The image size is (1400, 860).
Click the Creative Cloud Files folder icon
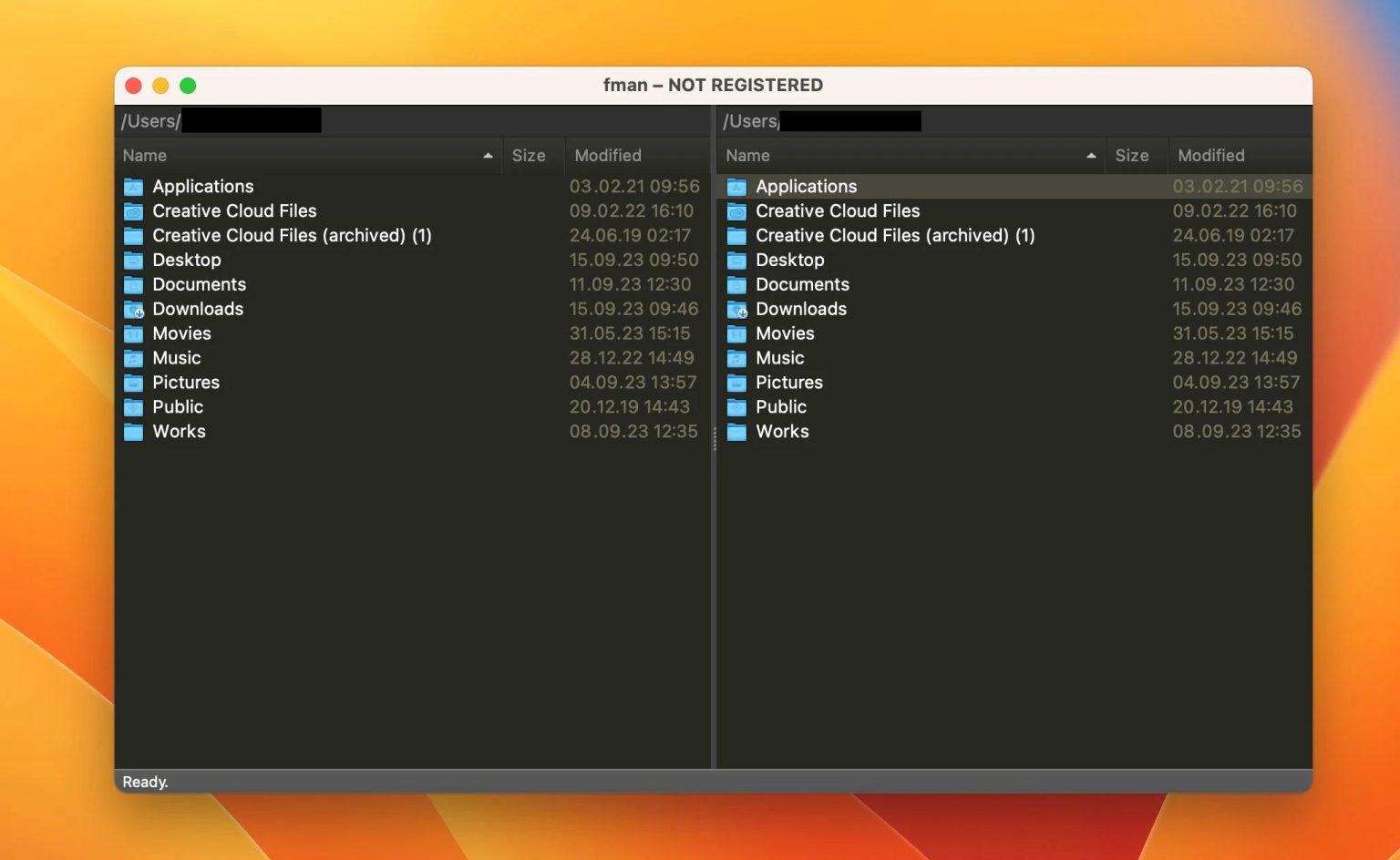tap(133, 210)
